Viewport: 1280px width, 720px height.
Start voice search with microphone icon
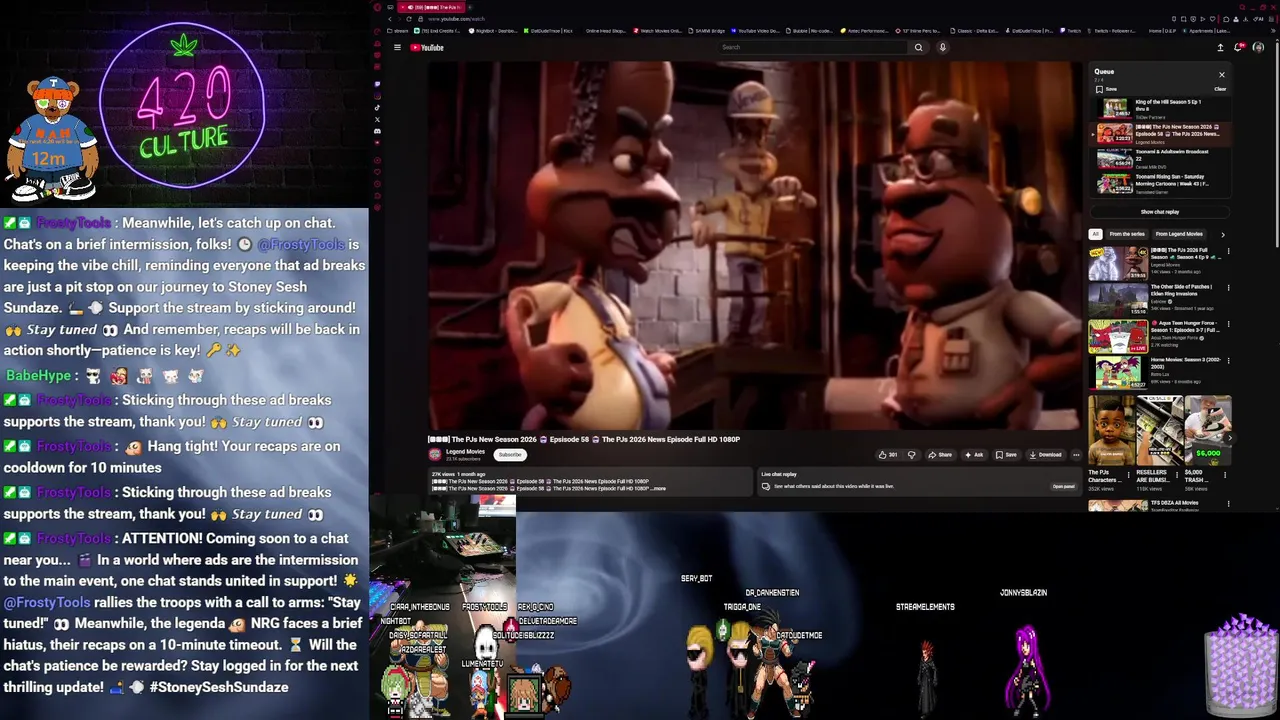point(942,47)
